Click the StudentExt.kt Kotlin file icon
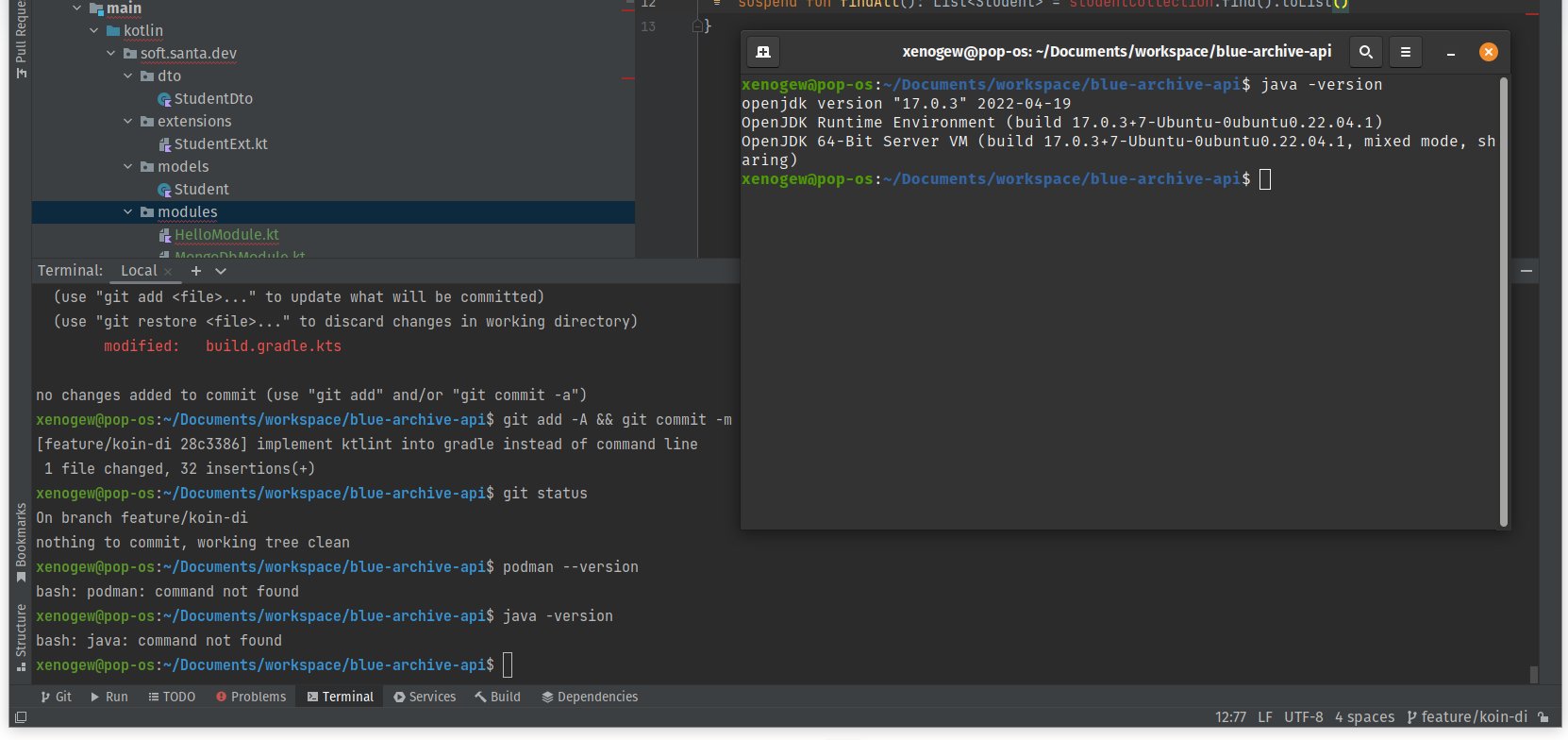This screenshot has width=1568, height=740. [164, 144]
